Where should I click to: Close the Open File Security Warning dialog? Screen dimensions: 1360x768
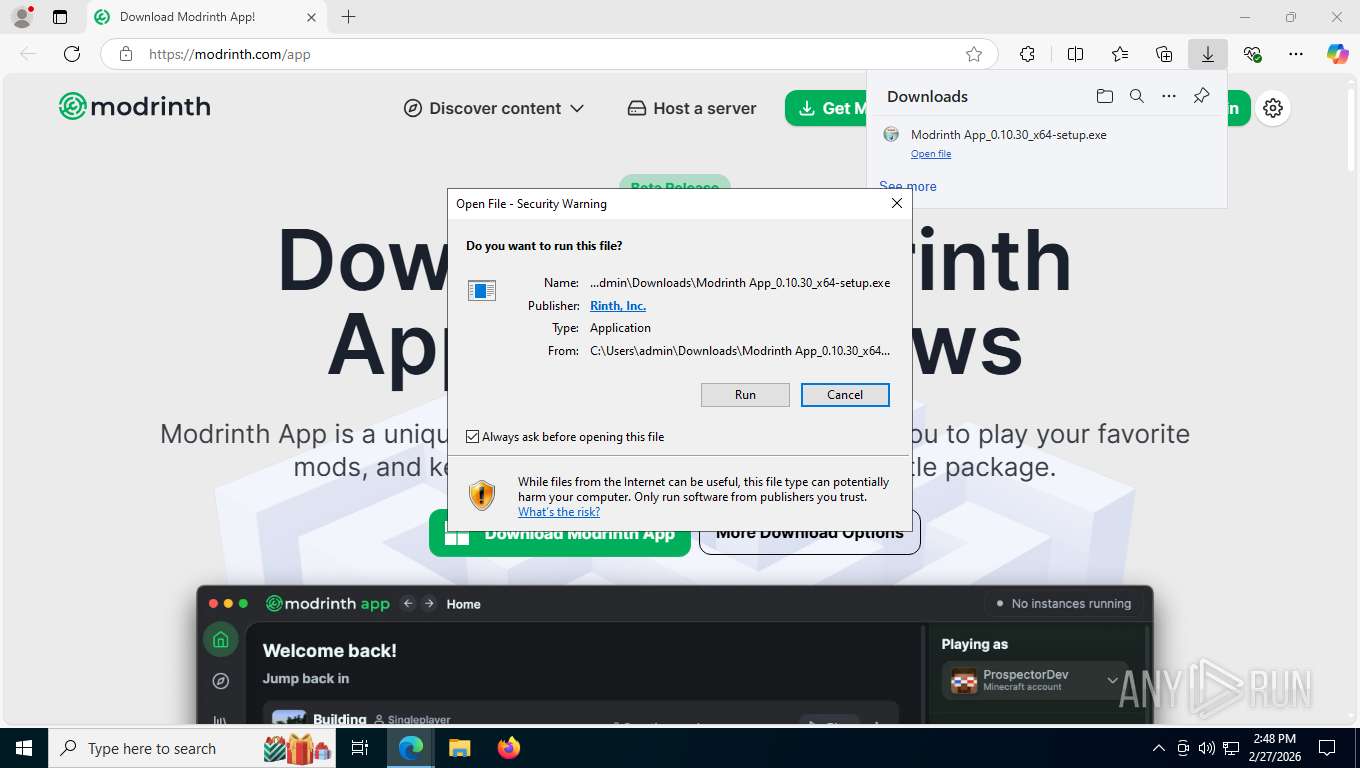(x=897, y=203)
